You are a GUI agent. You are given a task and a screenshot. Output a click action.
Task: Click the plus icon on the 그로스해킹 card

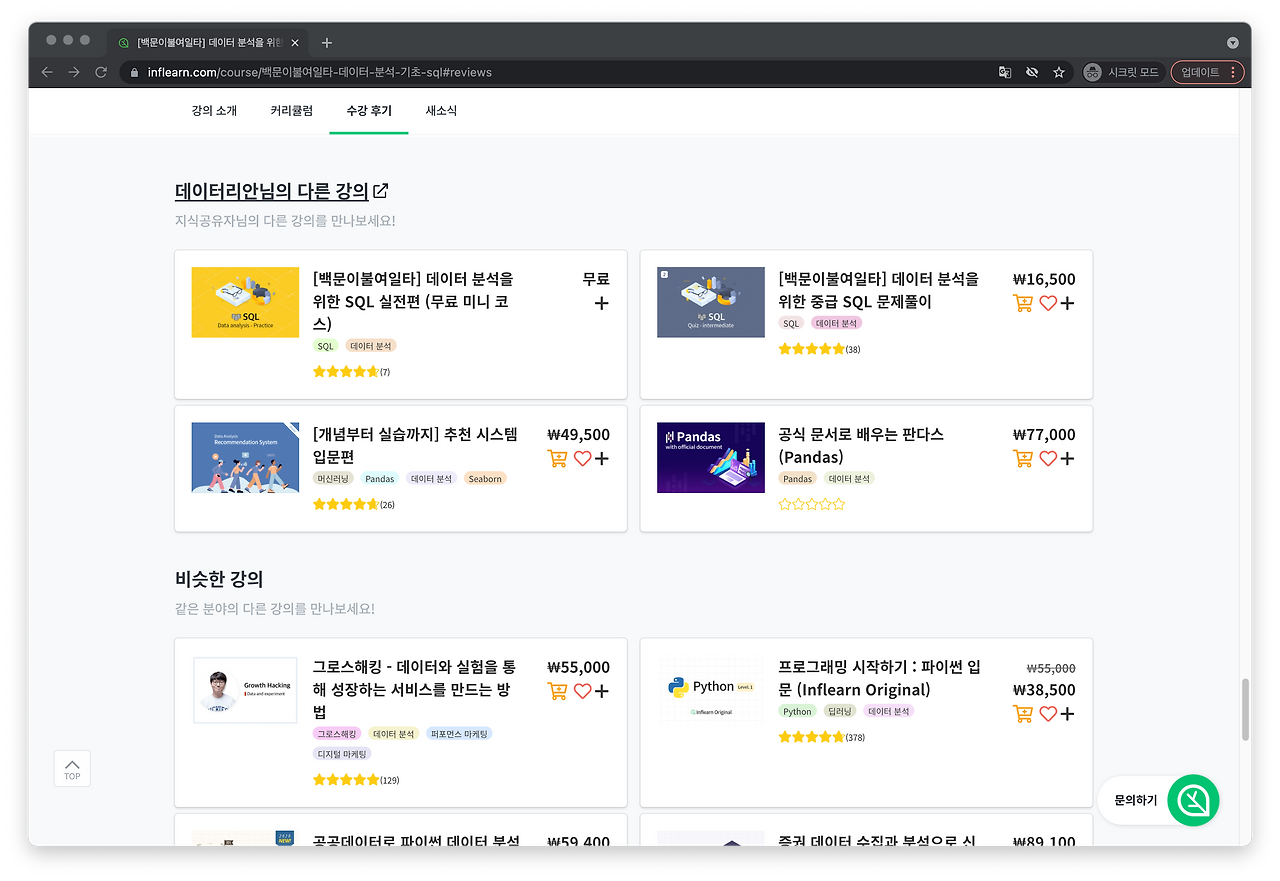pyautogui.click(x=601, y=691)
